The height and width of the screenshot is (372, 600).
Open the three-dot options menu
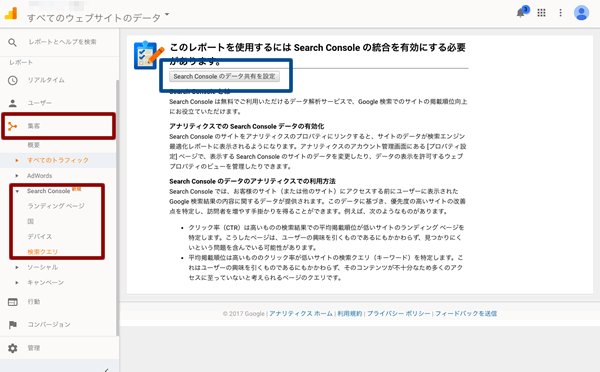click(560, 13)
